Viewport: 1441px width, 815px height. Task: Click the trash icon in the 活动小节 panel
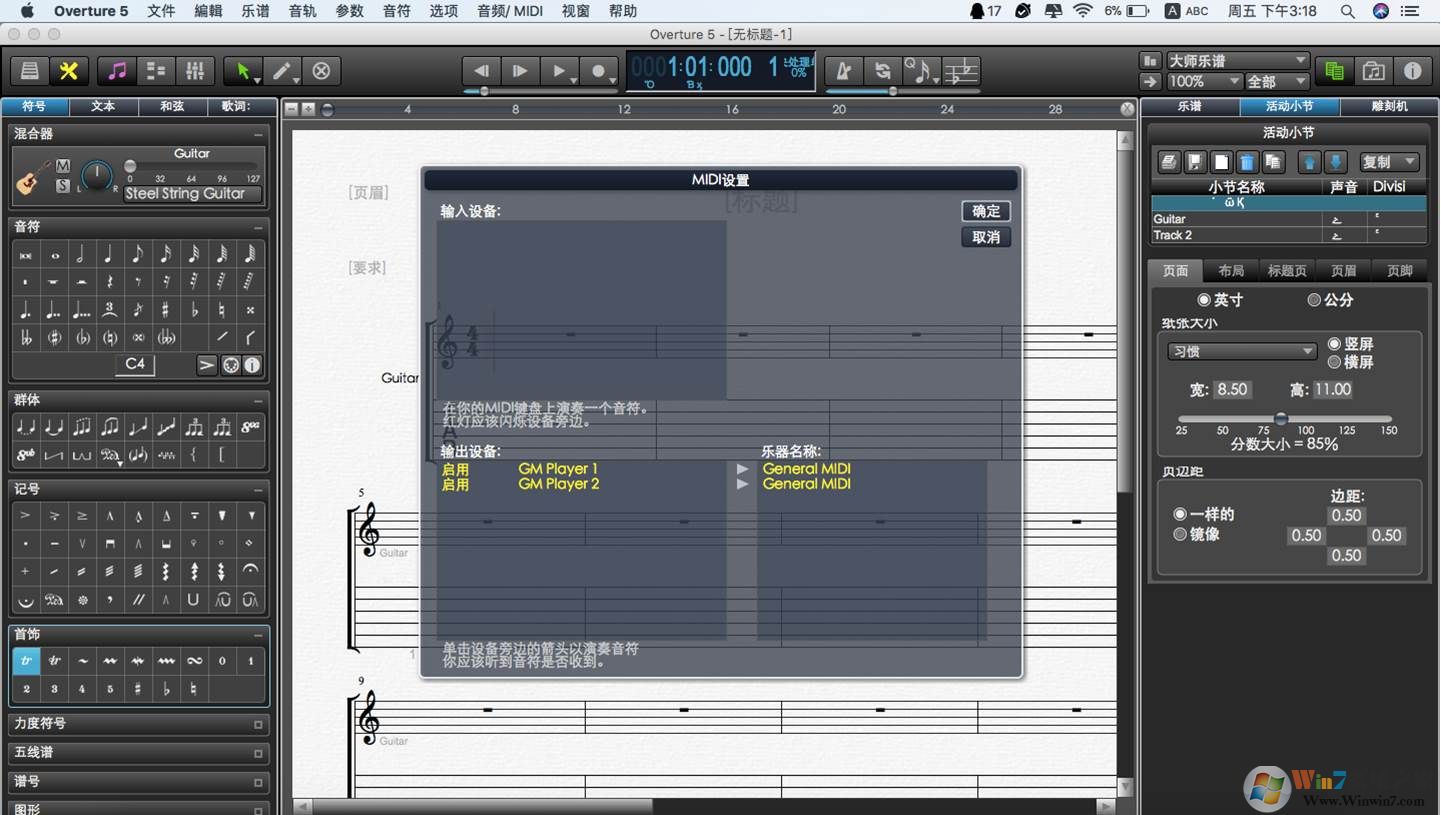point(1247,162)
